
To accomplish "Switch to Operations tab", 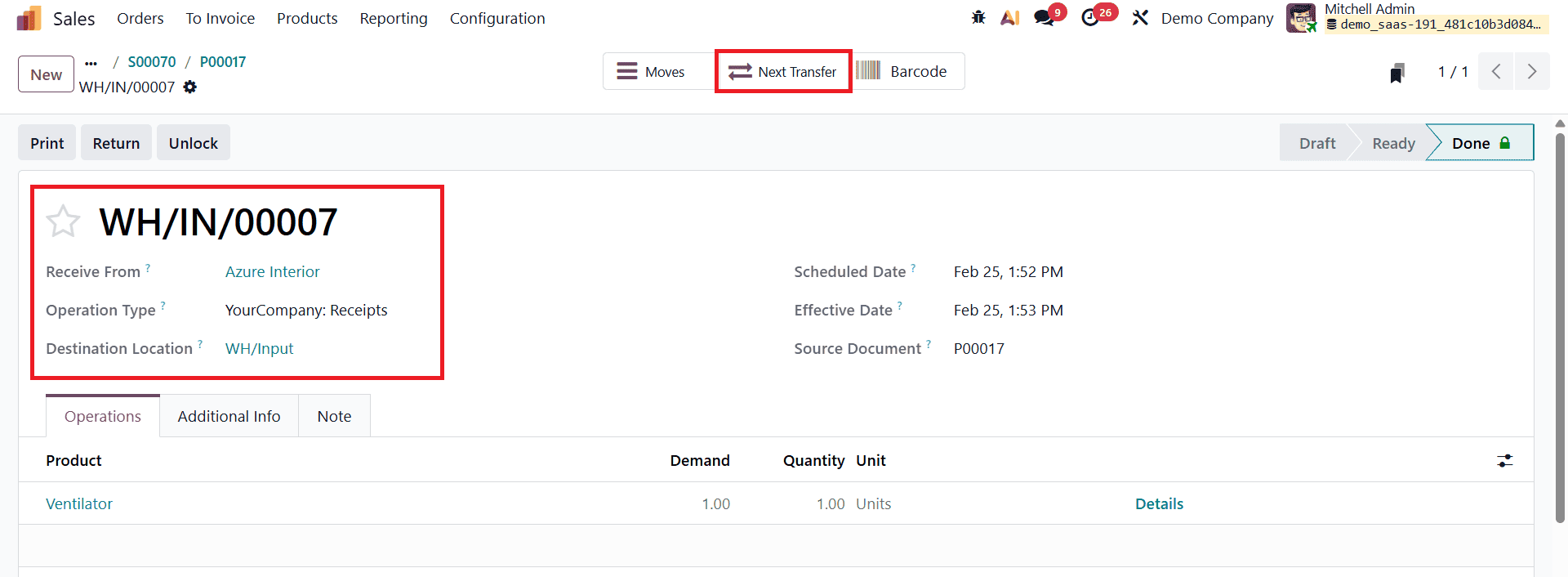I will coord(103,416).
